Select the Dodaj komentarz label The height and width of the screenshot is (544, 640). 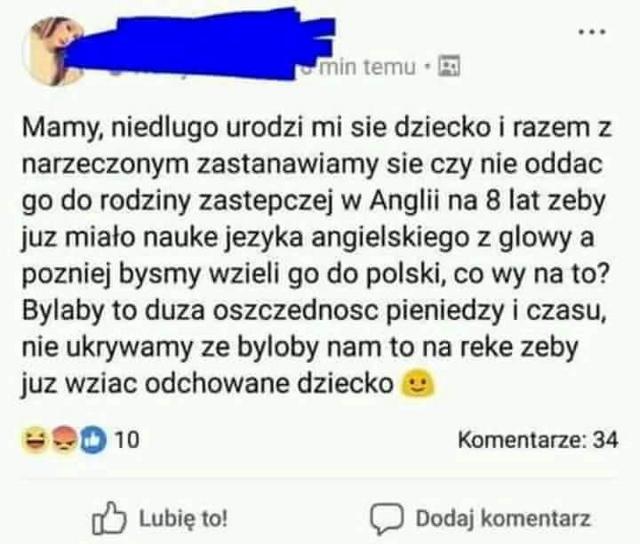click(503, 519)
